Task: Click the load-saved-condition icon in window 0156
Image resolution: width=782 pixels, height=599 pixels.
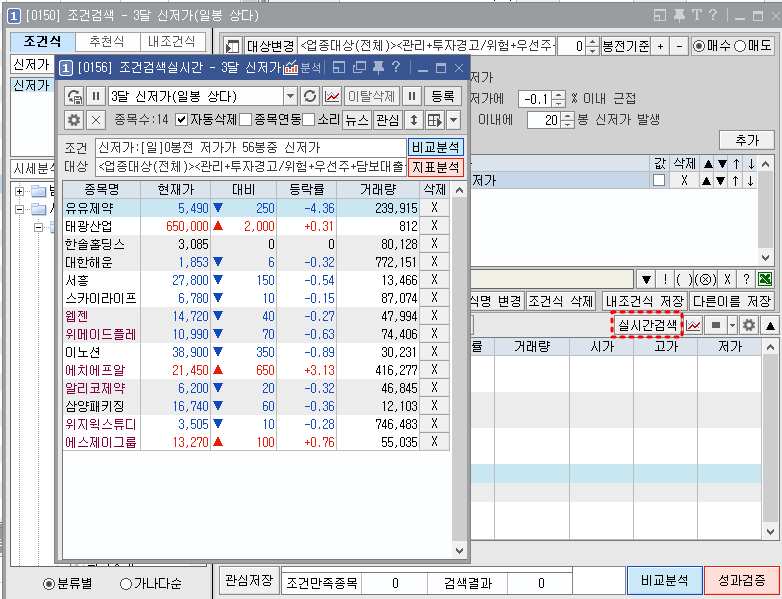Action: pos(74,96)
